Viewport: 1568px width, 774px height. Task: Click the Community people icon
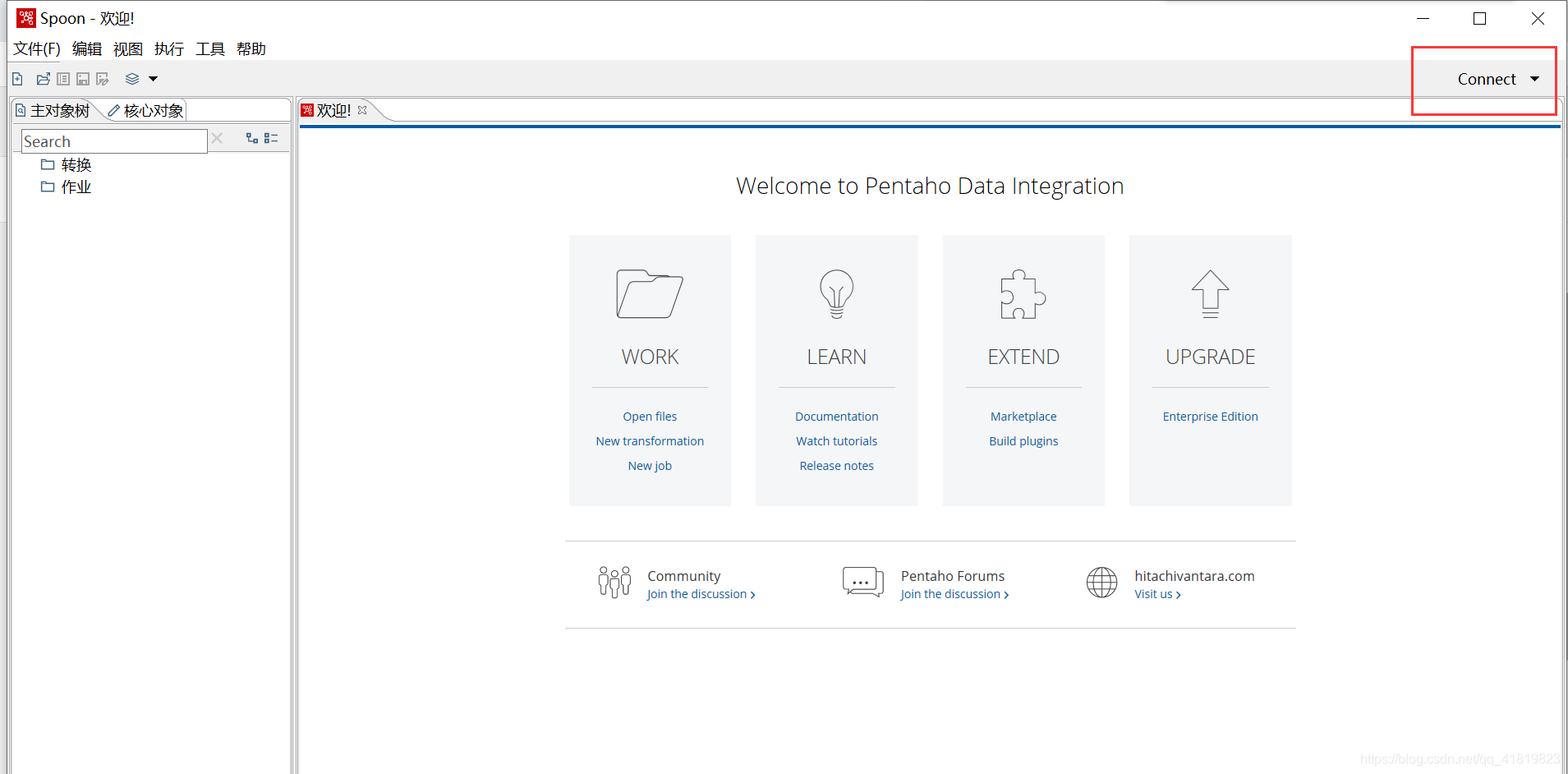tap(614, 583)
